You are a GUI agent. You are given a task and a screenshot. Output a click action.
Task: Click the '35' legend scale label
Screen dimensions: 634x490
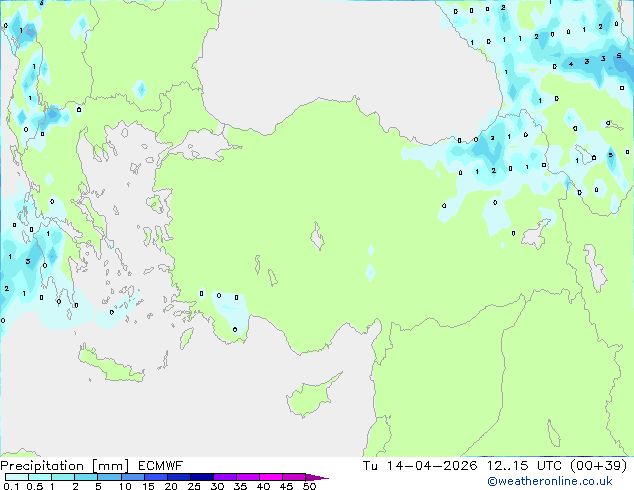pyautogui.click(x=240, y=486)
